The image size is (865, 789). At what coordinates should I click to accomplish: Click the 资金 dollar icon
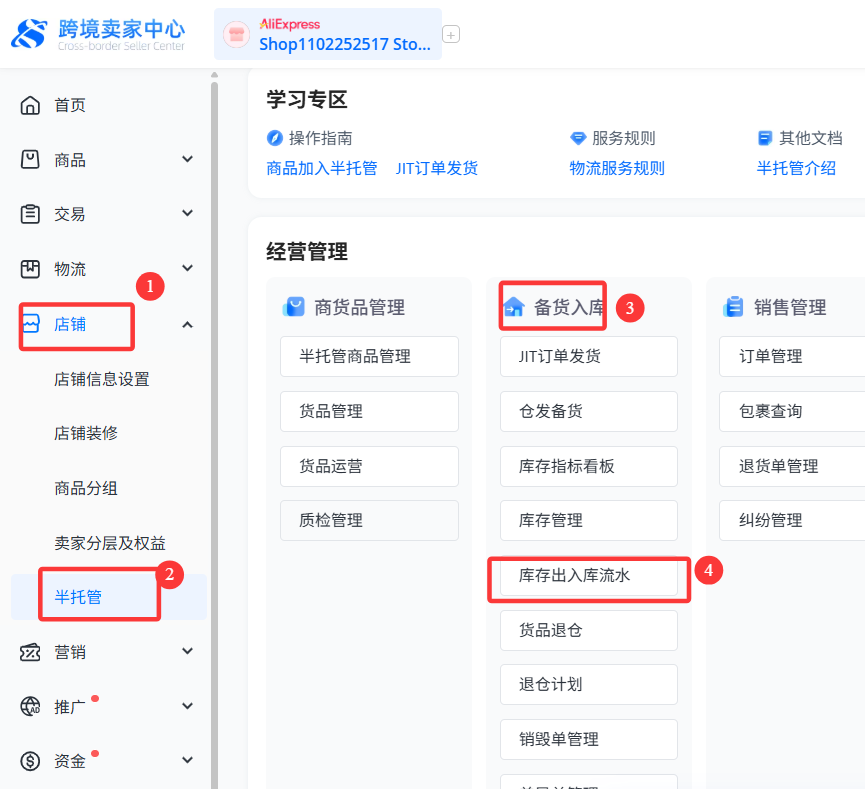[x=31, y=761]
